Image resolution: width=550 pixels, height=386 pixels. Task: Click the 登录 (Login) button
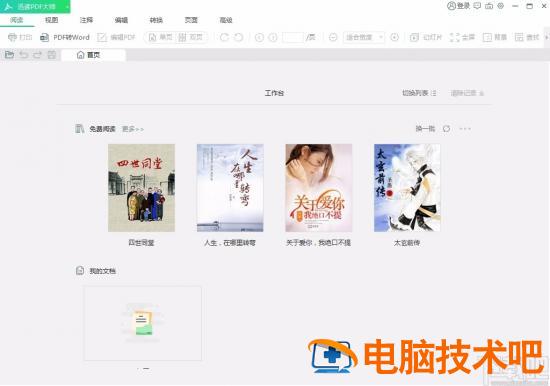(x=458, y=6)
